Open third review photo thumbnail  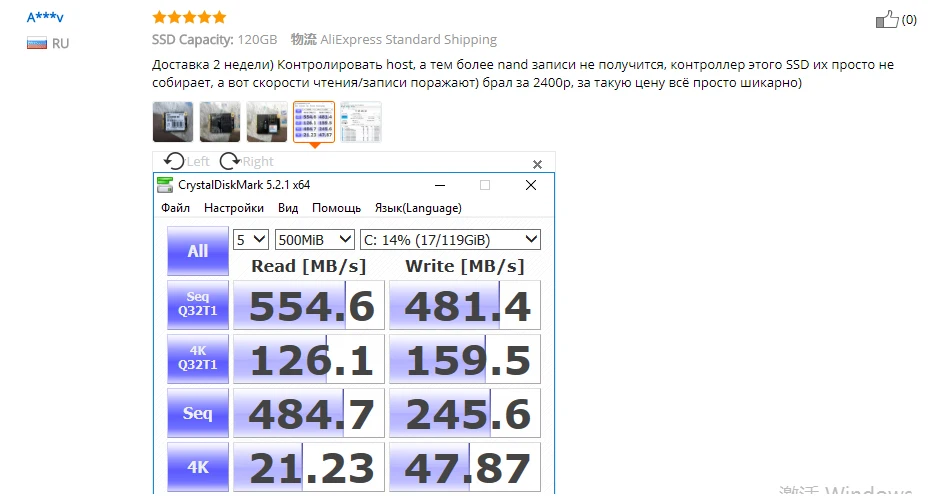pyautogui.click(x=267, y=122)
